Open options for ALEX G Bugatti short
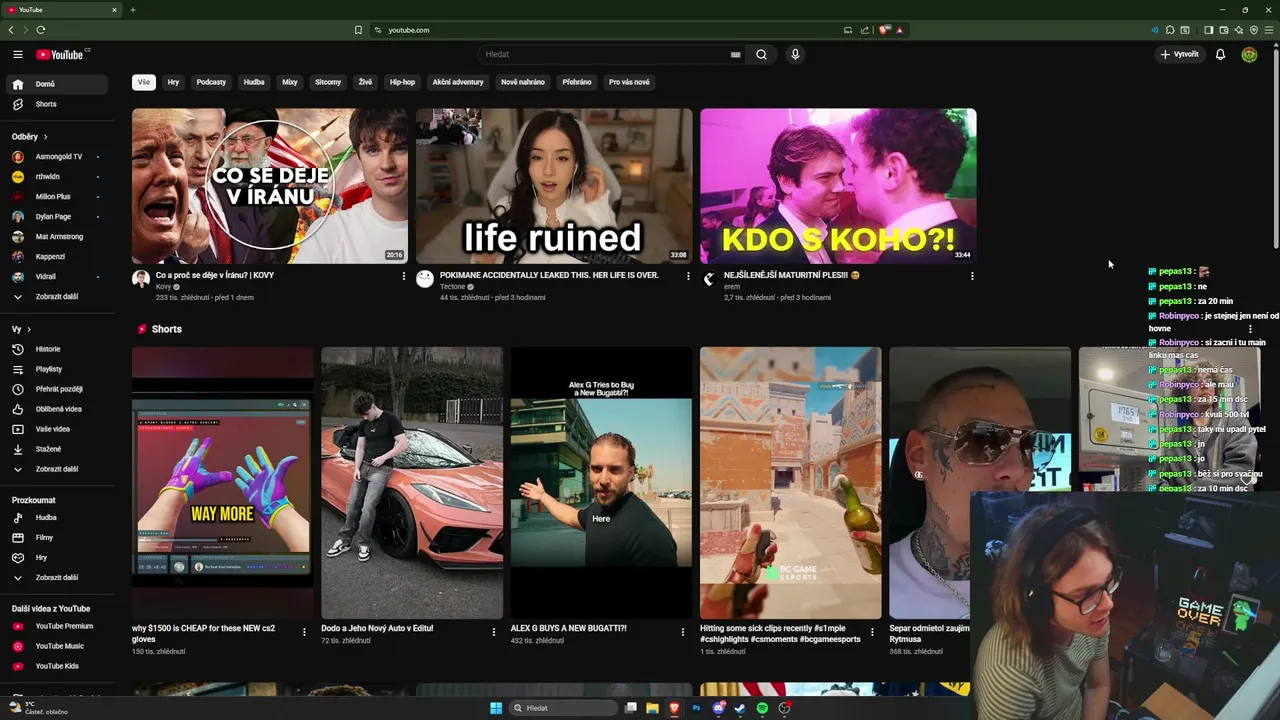The height and width of the screenshot is (720, 1280). [x=683, y=632]
